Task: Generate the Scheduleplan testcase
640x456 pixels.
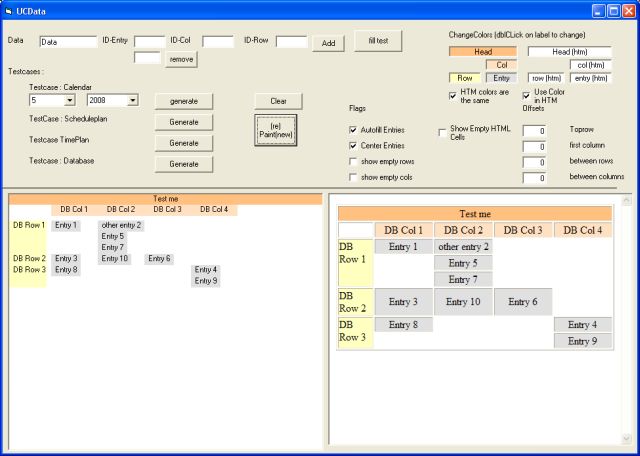Action: coord(183,122)
